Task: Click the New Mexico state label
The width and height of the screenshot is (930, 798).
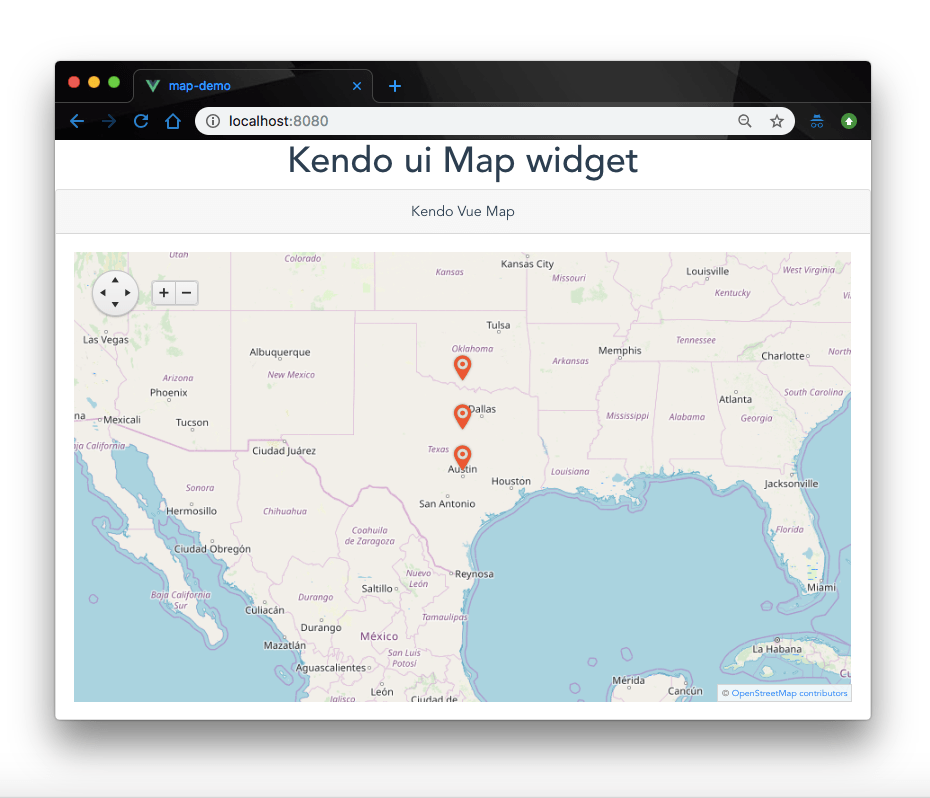Action: click(291, 375)
